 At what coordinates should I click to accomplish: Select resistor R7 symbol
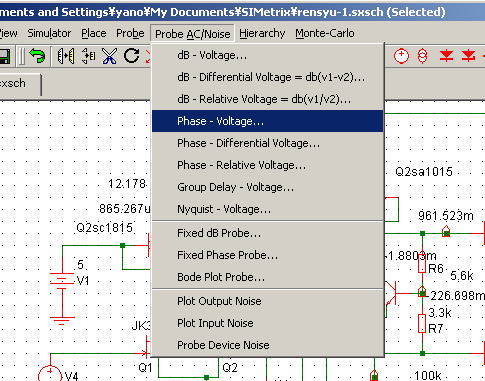[x=422, y=323]
